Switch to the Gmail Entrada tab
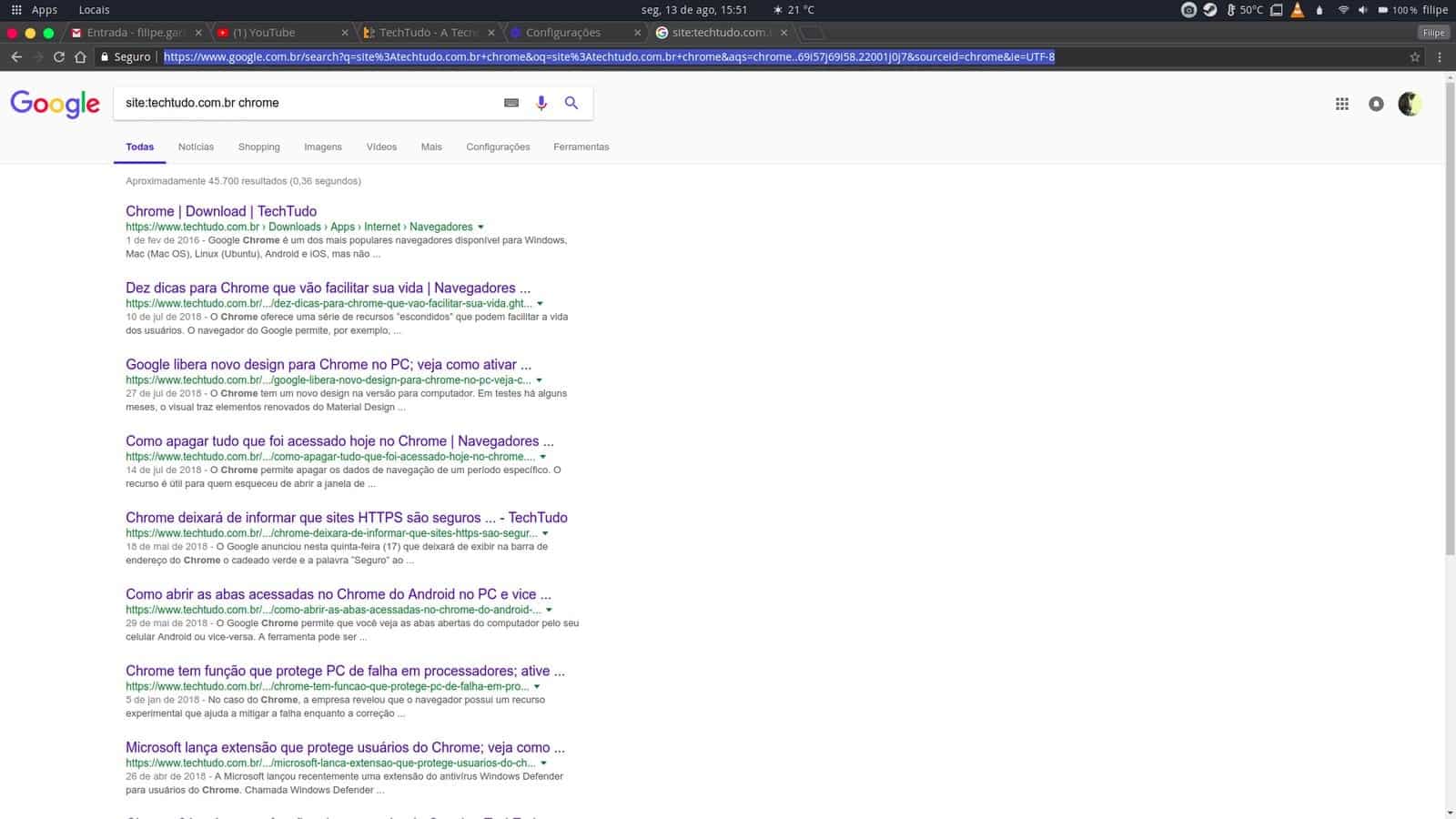The image size is (1456, 819). click(135, 33)
